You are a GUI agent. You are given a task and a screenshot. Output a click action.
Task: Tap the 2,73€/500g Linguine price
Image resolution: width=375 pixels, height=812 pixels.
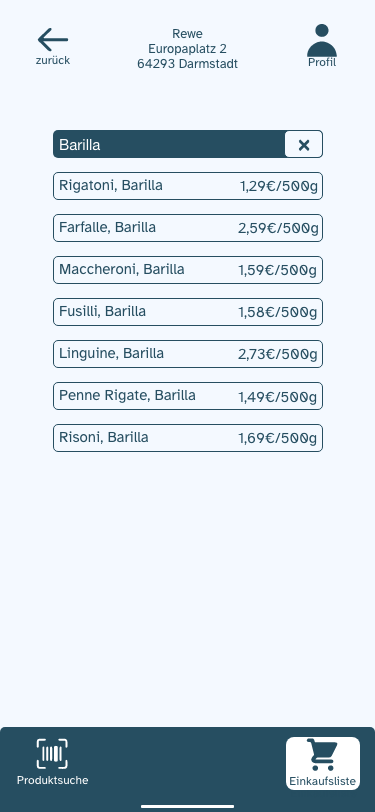[278, 354]
